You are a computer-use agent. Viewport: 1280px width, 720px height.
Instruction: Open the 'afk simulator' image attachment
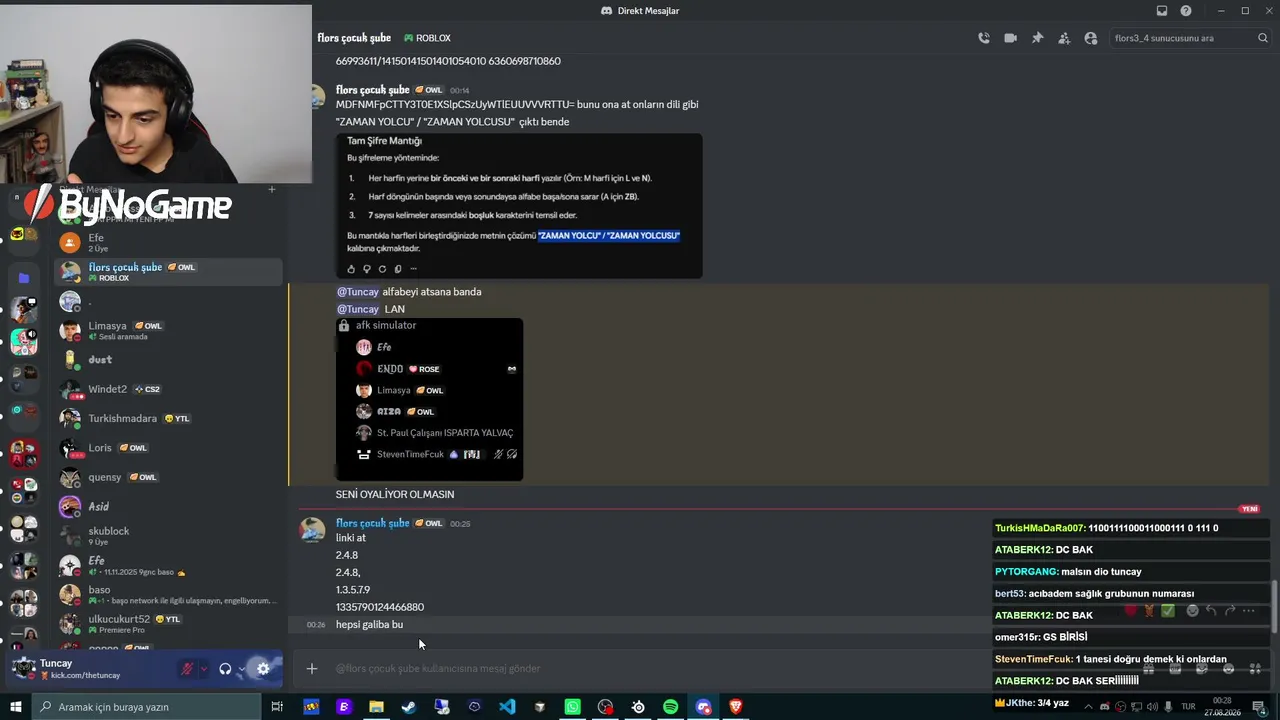coord(429,399)
